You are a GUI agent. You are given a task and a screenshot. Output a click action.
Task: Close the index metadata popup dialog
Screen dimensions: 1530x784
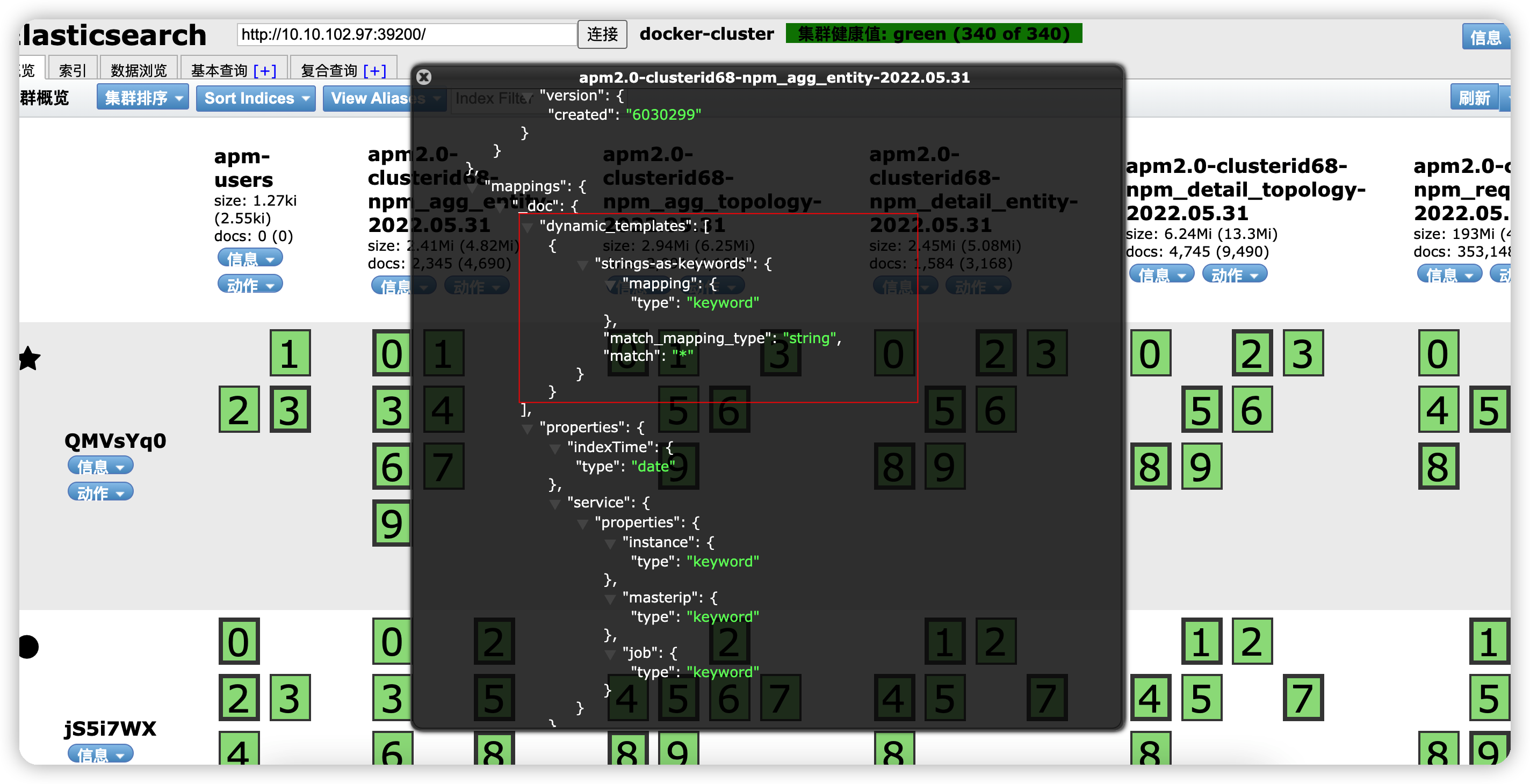[423, 77]
